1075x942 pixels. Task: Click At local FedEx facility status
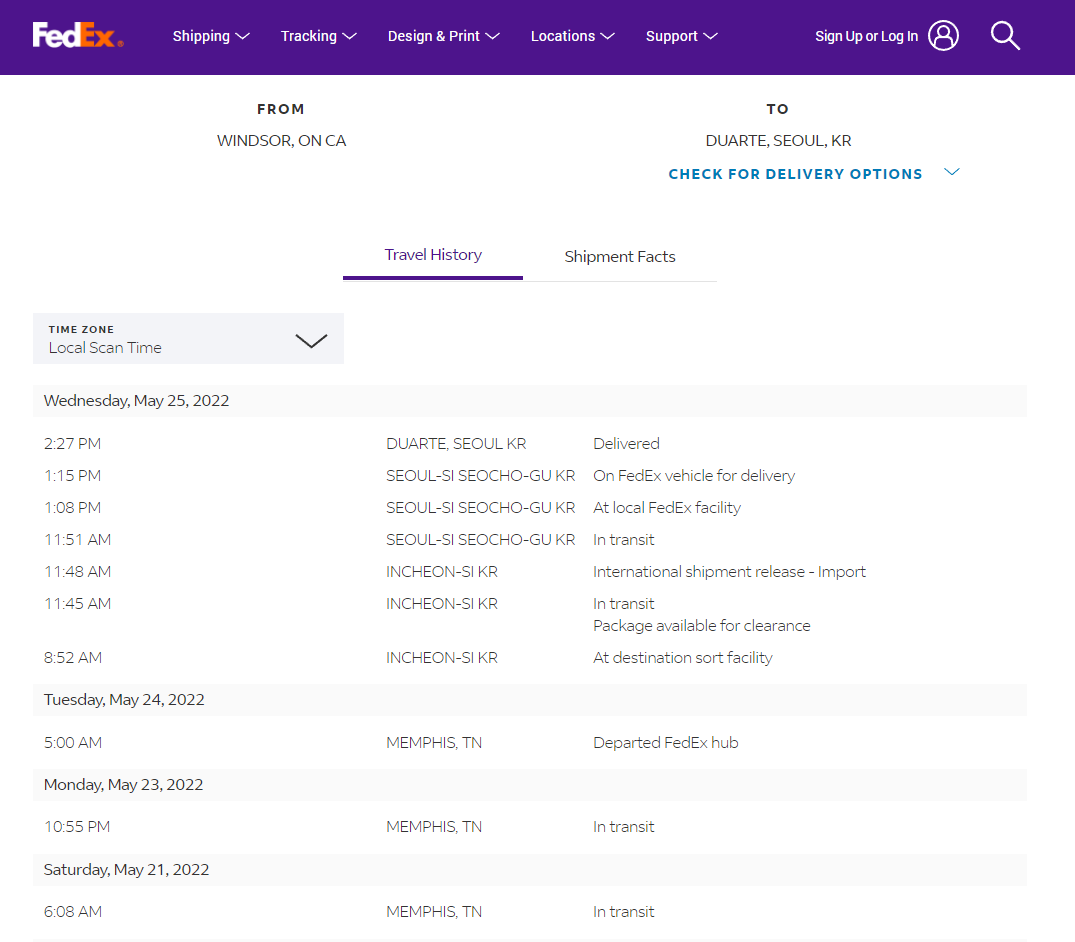[x=667, y=507]
